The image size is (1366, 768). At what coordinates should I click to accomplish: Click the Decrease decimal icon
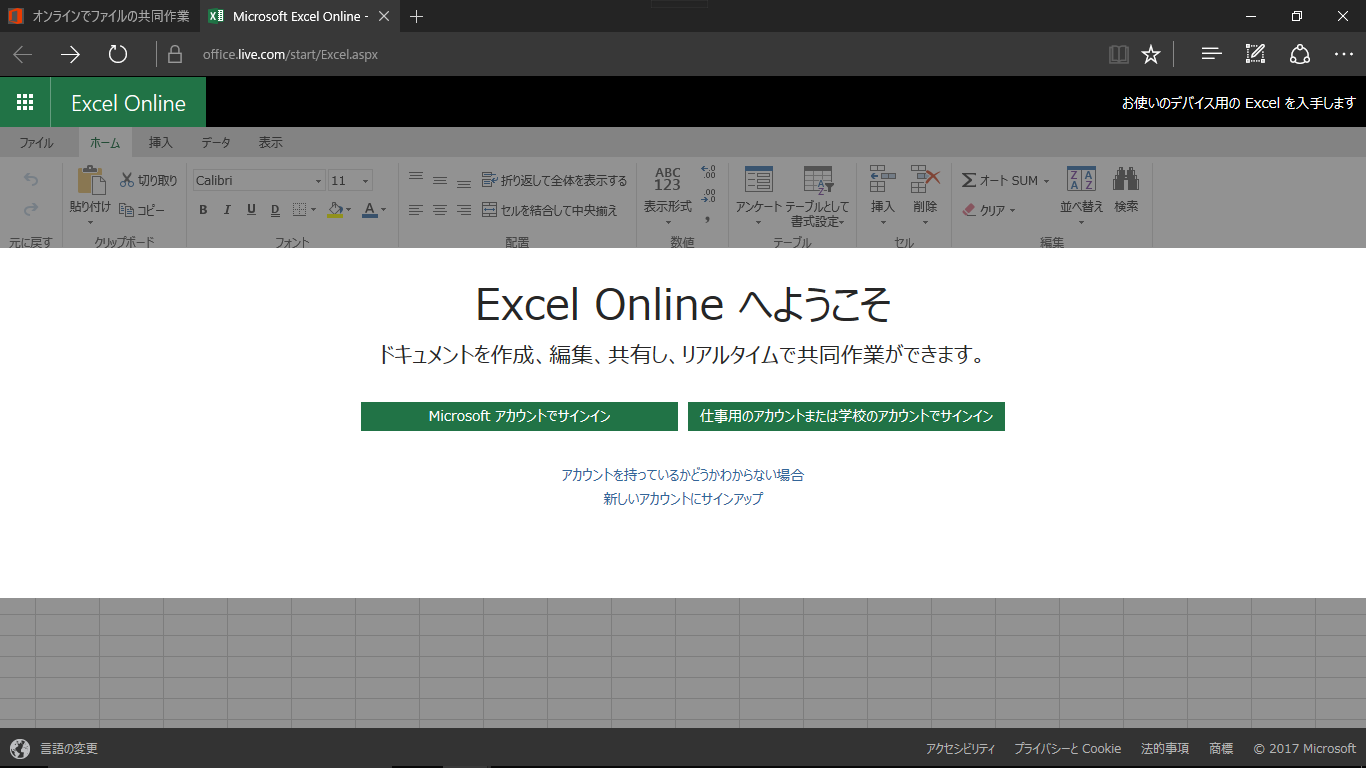708,194
